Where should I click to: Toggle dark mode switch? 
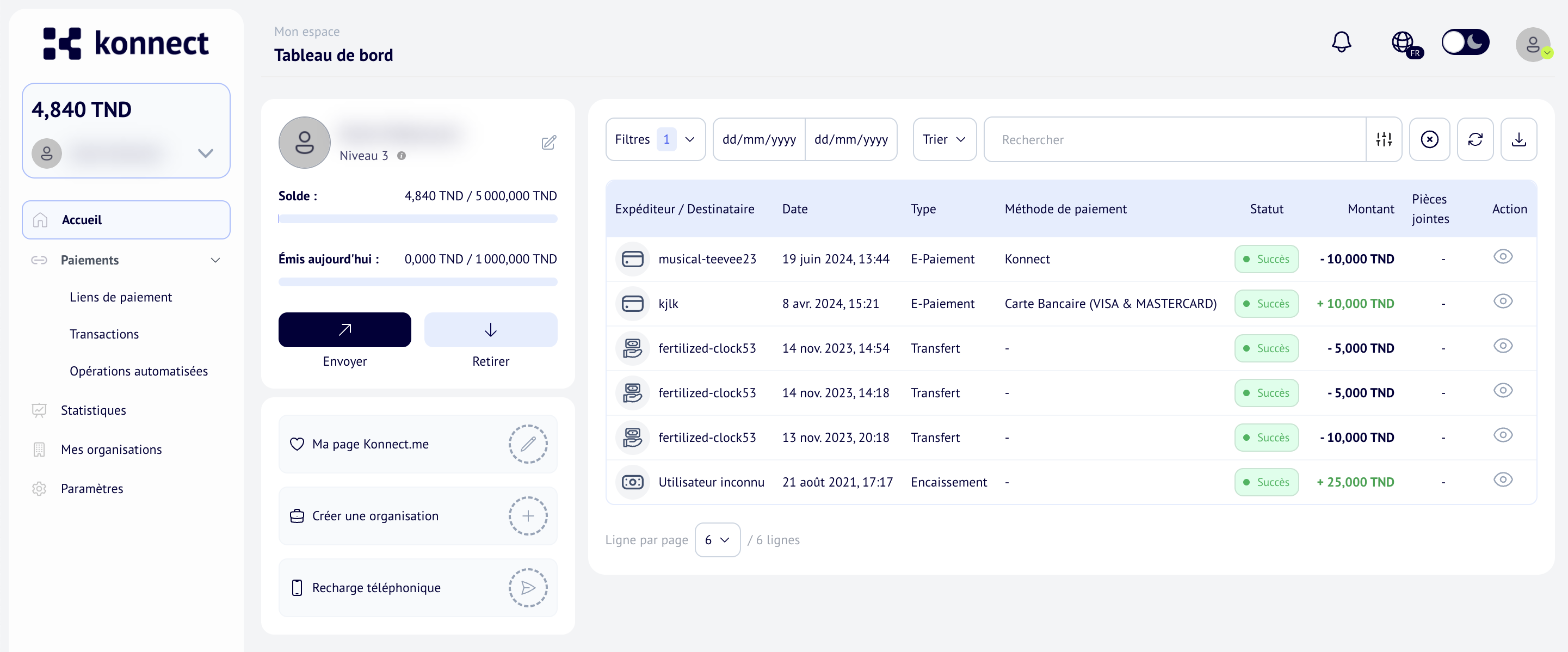(x=1465, y=42)
